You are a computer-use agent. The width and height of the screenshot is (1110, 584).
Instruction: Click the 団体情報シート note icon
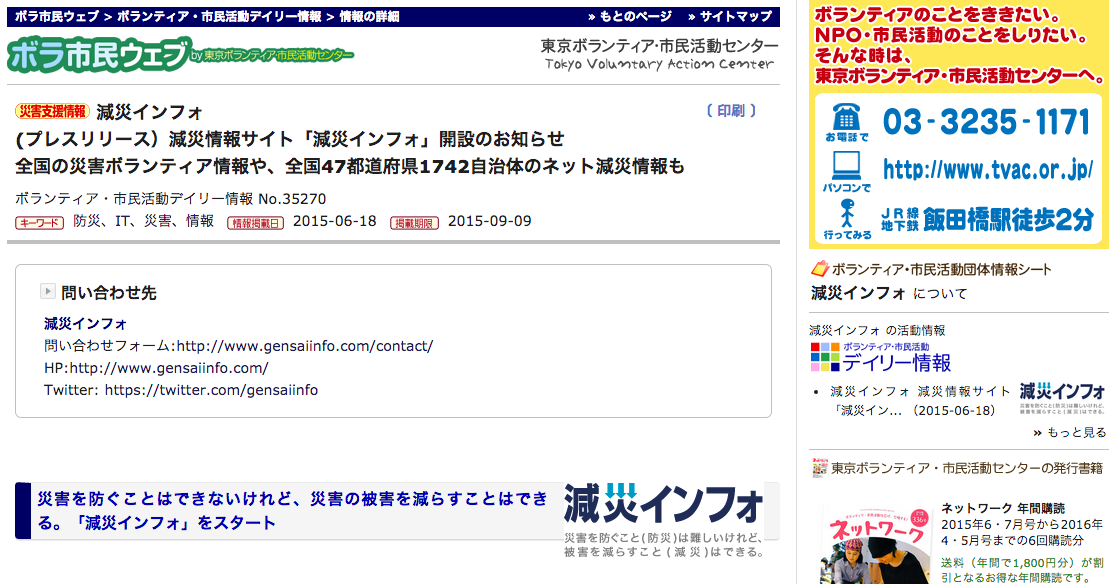click(820, 269)
